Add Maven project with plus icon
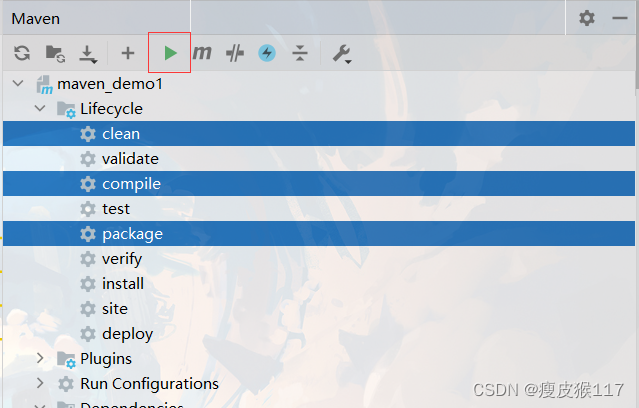The image size is (639, 408). point(128,53)
